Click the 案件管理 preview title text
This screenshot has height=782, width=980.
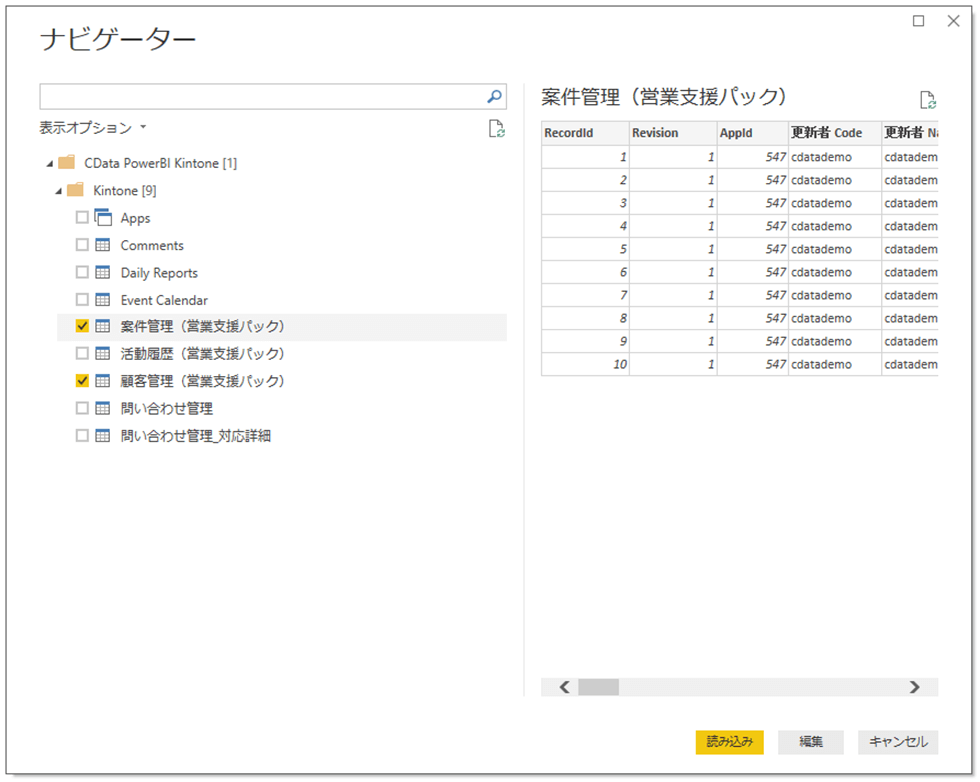pyautogui.click(x=664, y=97)
